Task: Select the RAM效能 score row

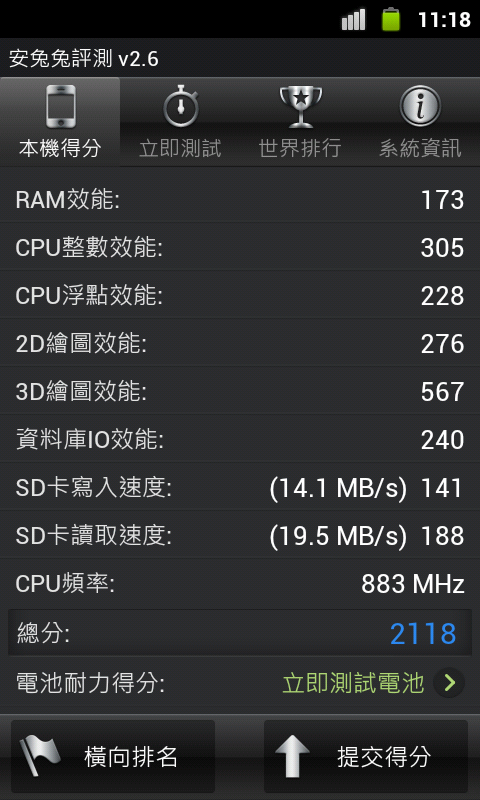Action: (x=240, y=199)
